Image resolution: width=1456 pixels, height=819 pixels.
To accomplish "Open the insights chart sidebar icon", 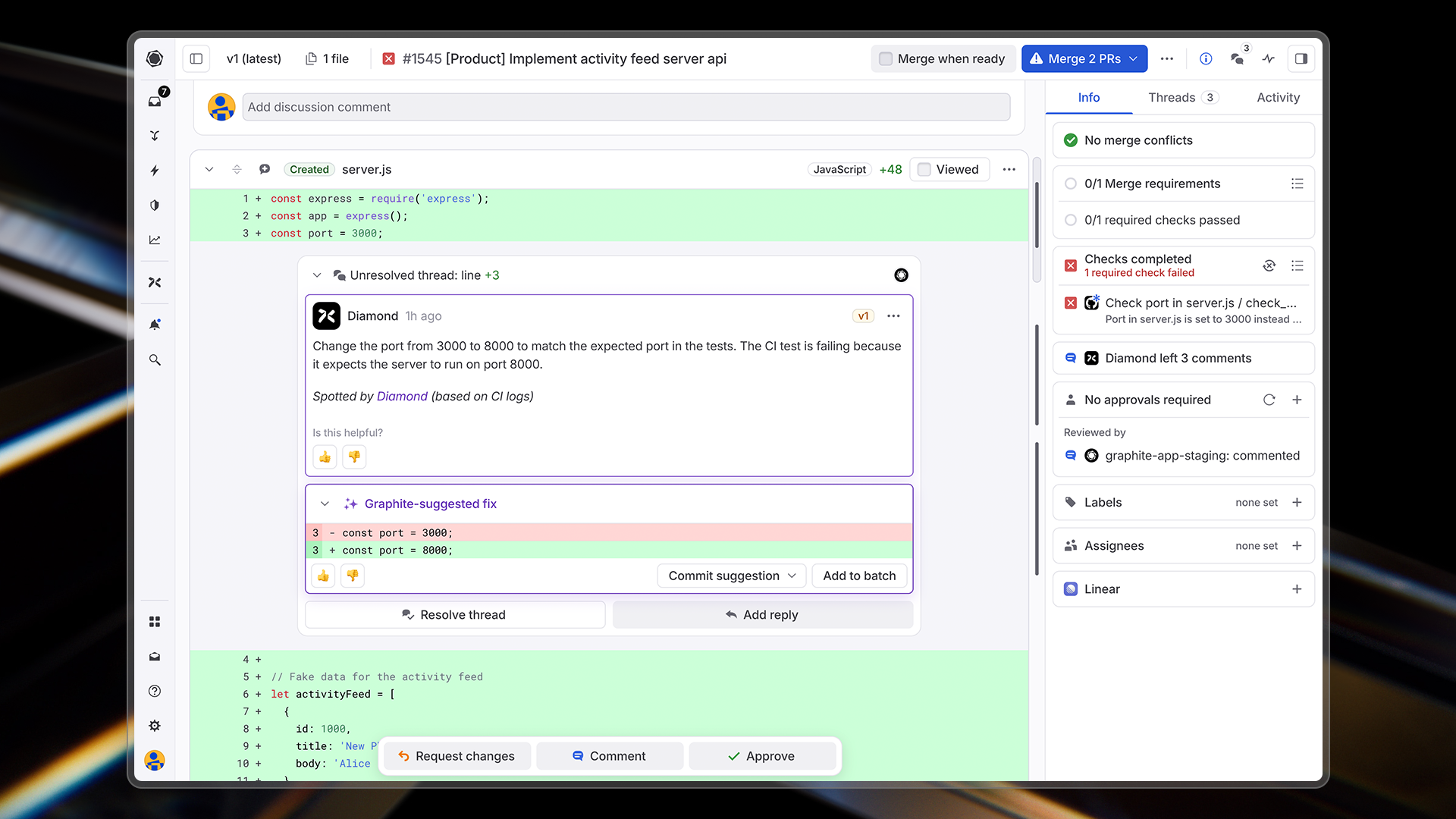I will click(155, 240).
